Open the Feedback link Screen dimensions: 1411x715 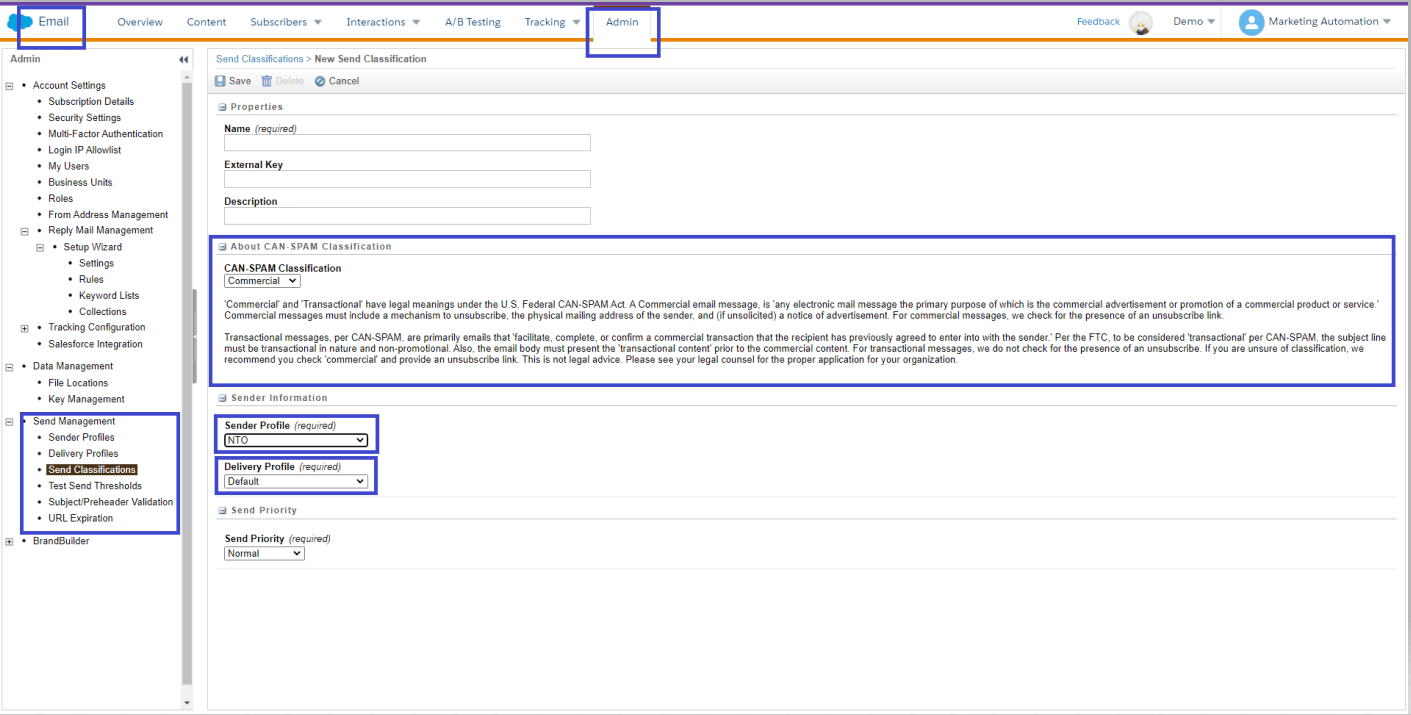click(1097, 22)
